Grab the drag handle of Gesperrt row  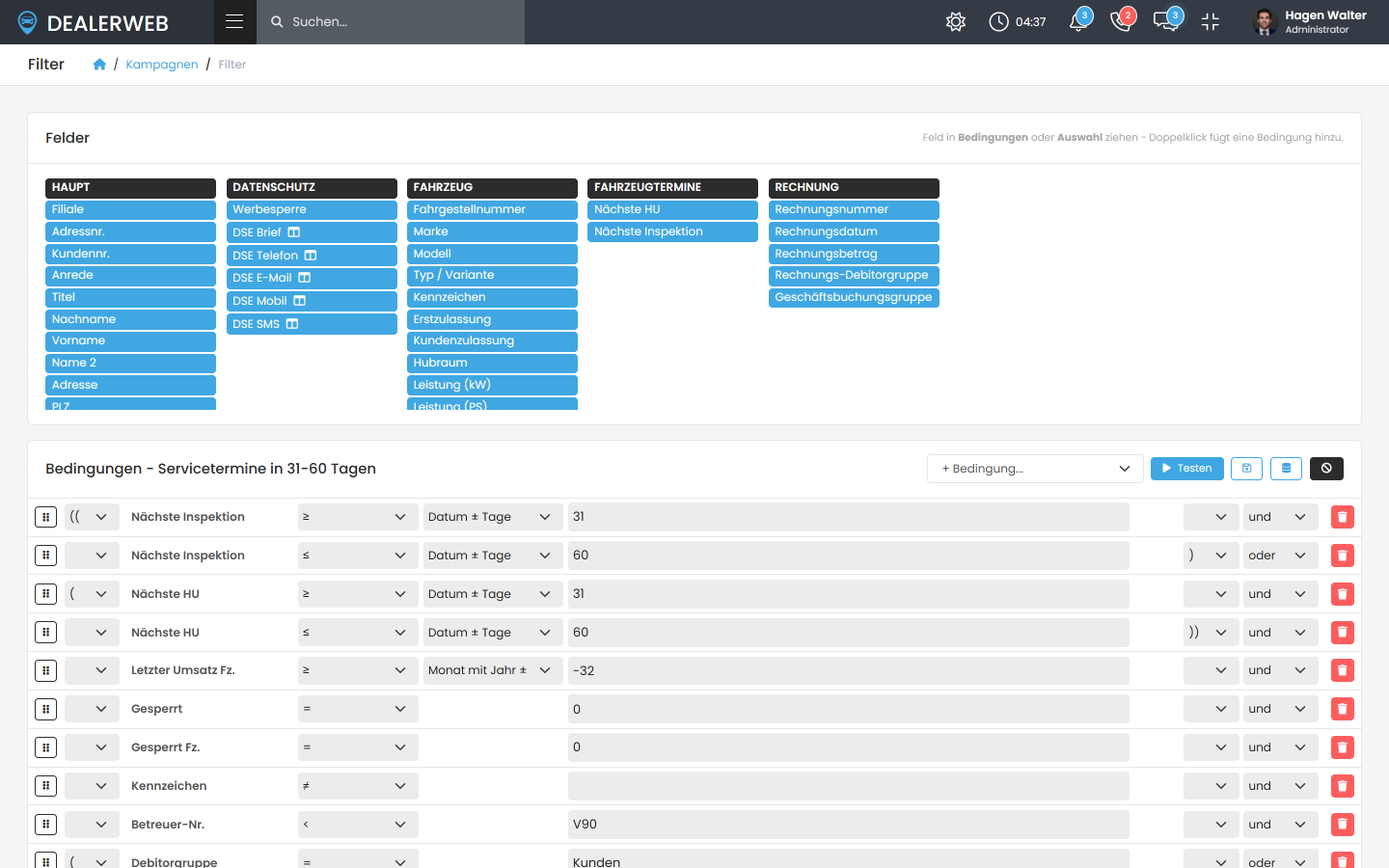coord(45,709)
